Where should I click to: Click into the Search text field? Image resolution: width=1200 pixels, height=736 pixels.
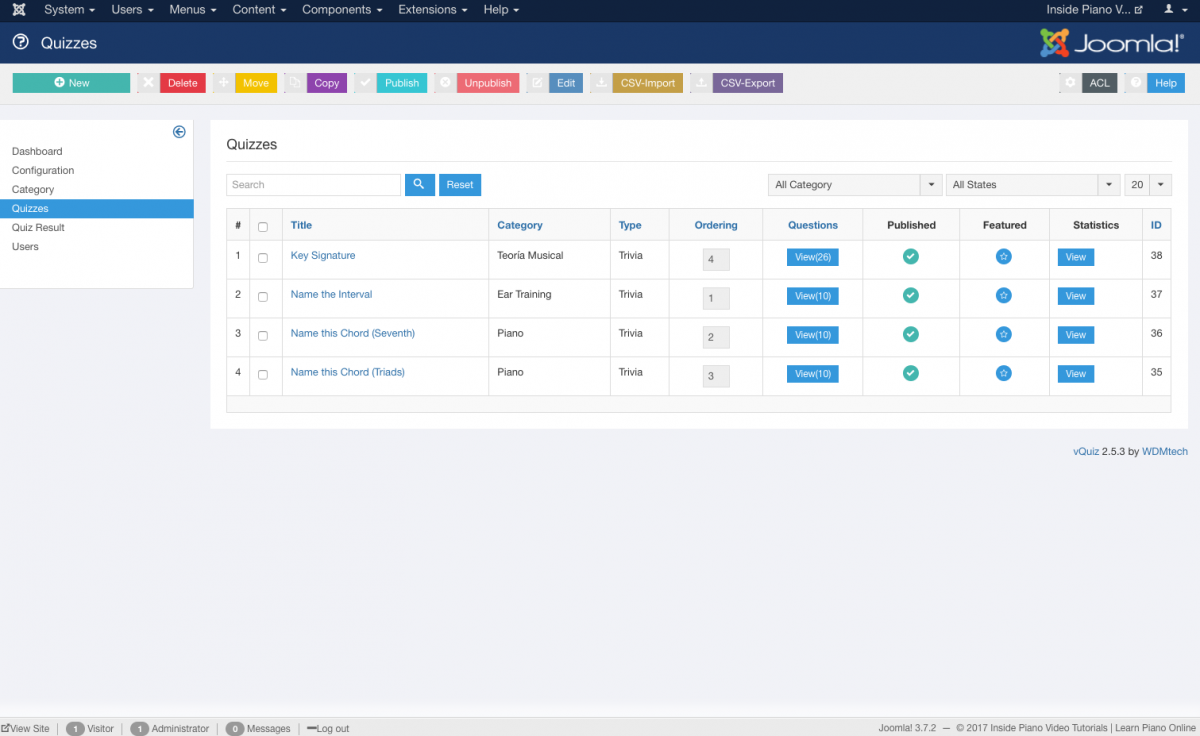(313, 185)
